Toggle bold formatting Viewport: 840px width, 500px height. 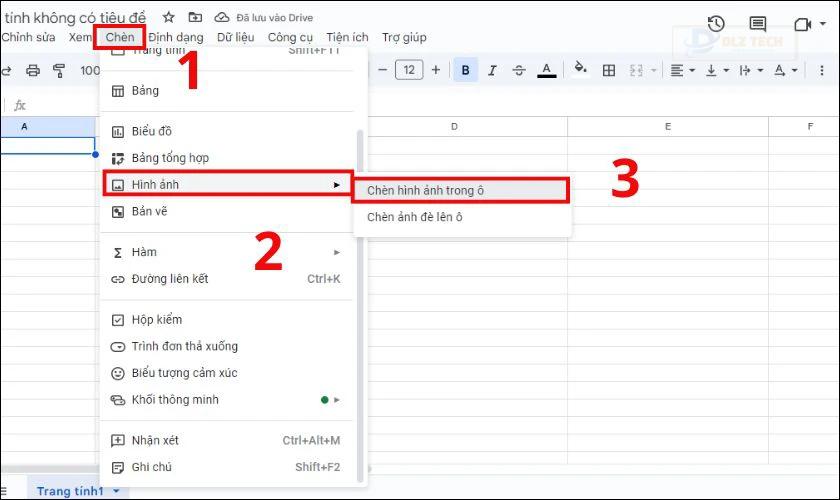pyautogui.click(x=466, y=70)
